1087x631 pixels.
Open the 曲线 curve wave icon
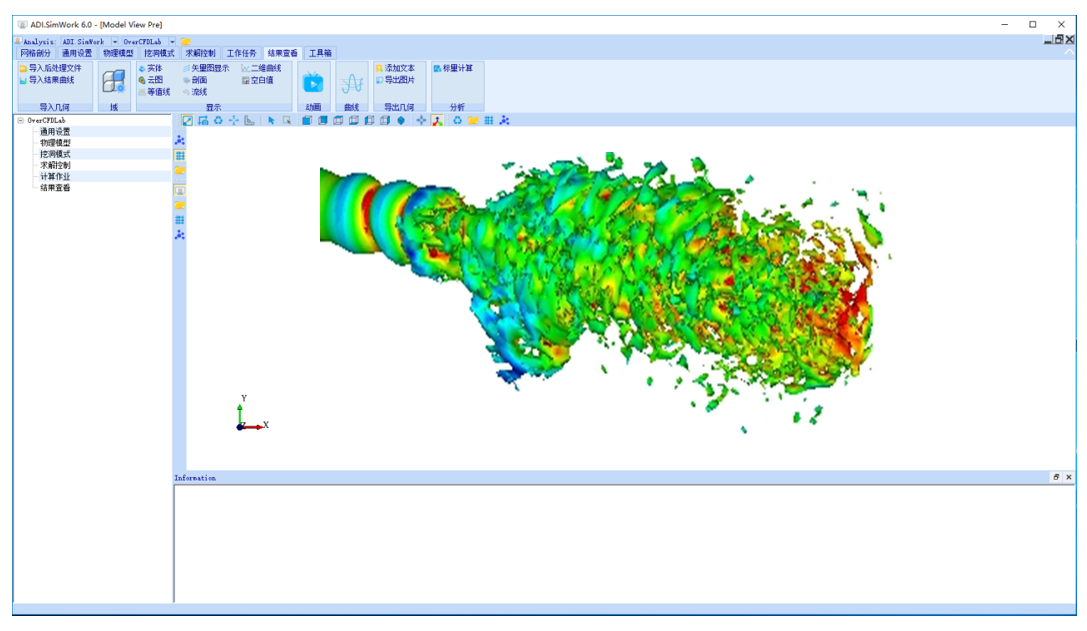[x=352, y=83]
